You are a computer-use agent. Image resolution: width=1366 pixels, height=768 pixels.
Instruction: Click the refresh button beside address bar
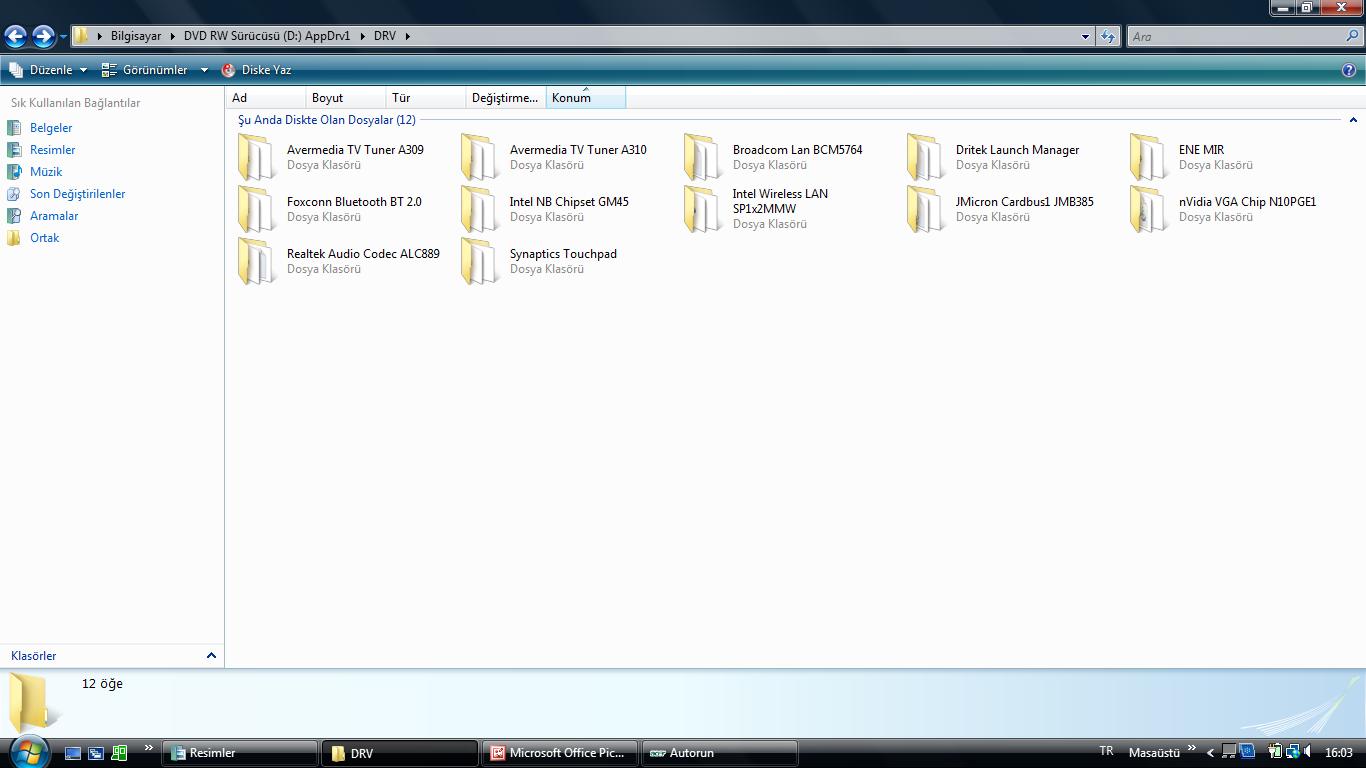(1107, 36)
